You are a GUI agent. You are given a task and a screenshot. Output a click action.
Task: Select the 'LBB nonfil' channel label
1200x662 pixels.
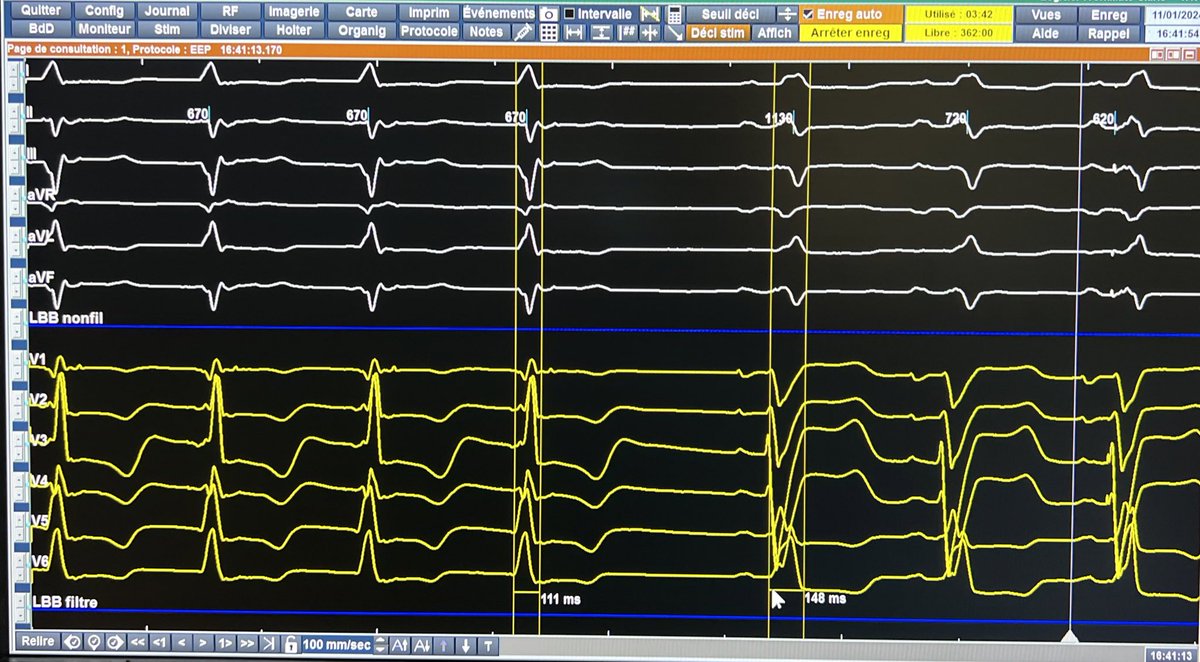coord(67,317)
